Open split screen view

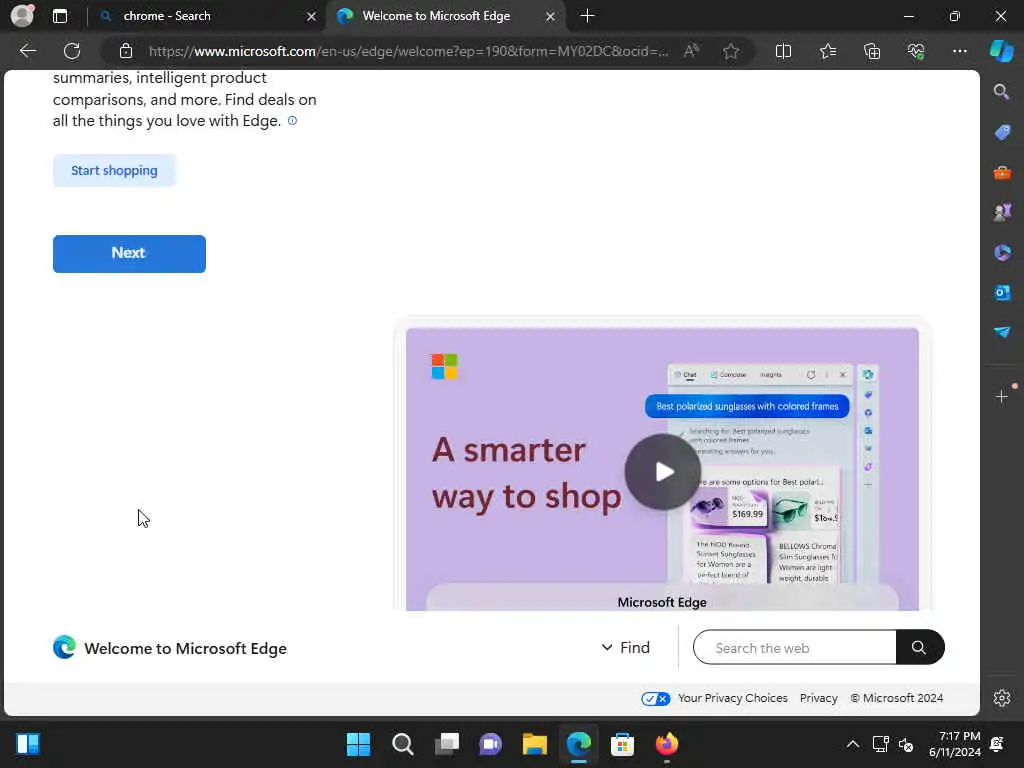pos(783,51)
